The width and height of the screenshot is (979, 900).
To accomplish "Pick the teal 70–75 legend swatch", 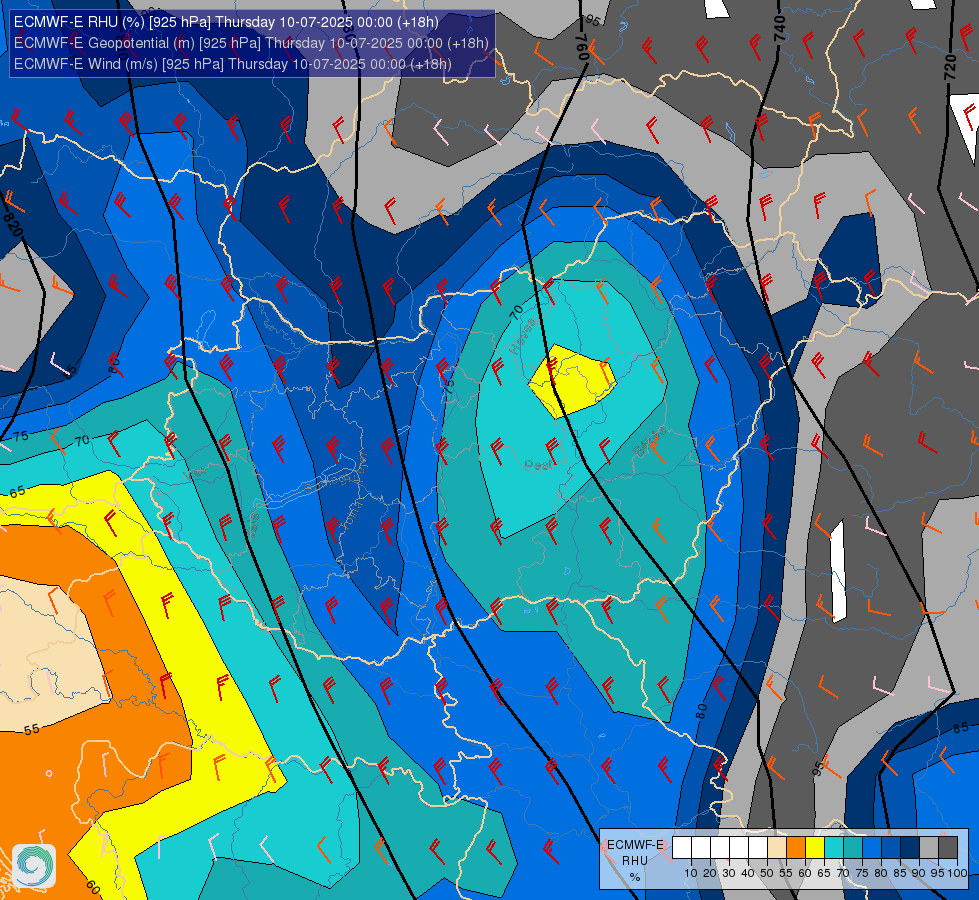I will tap(853, 848).
